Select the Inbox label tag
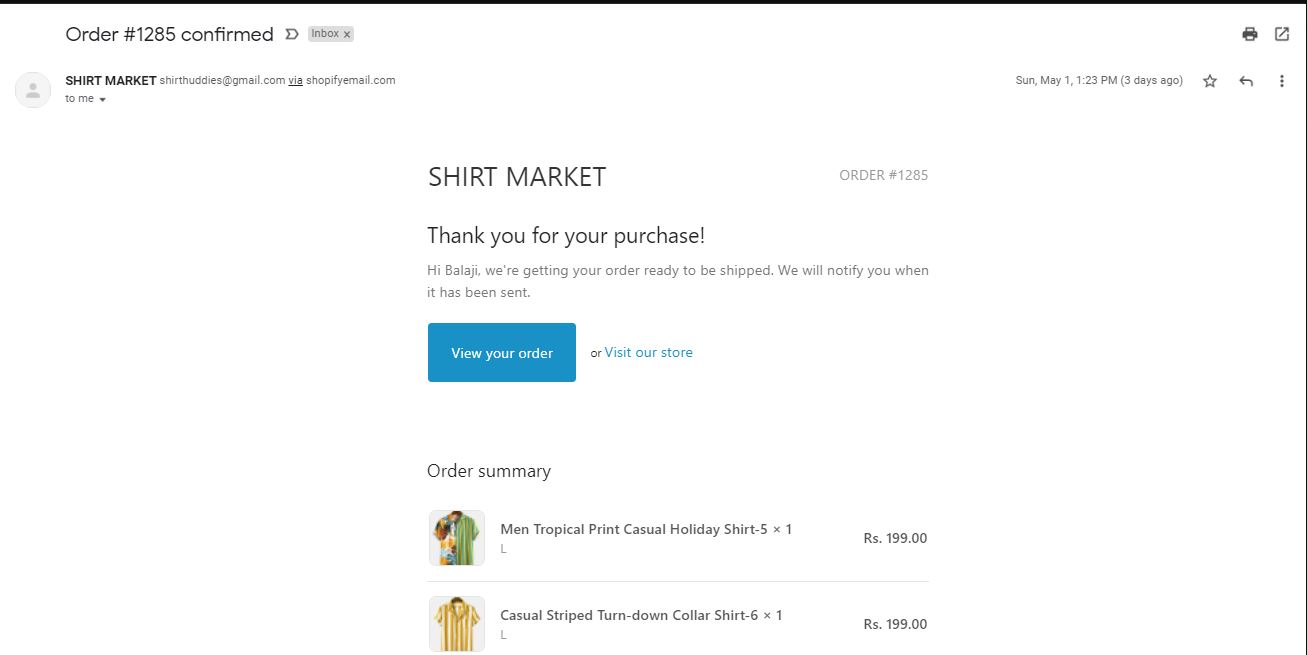The width and height of the screenshot is (1307, 655). pos(324,34)
